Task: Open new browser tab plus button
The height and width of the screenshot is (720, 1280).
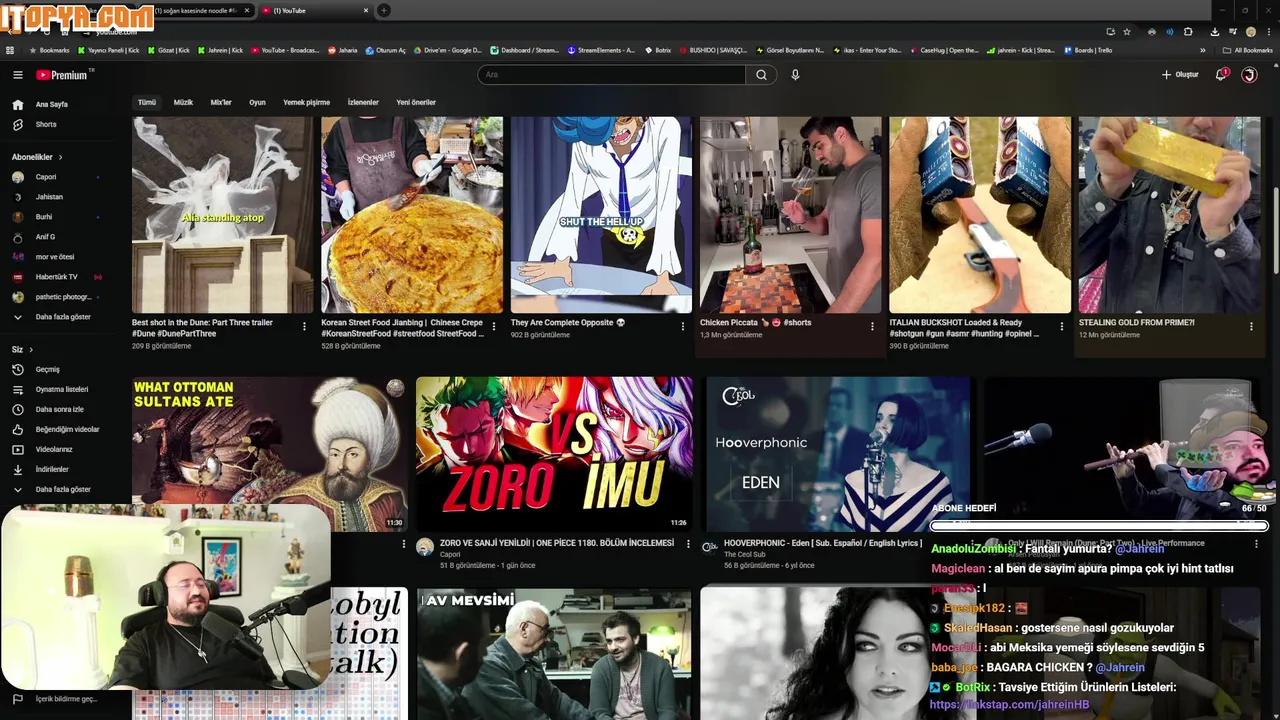Action: [x=383, y=10]
